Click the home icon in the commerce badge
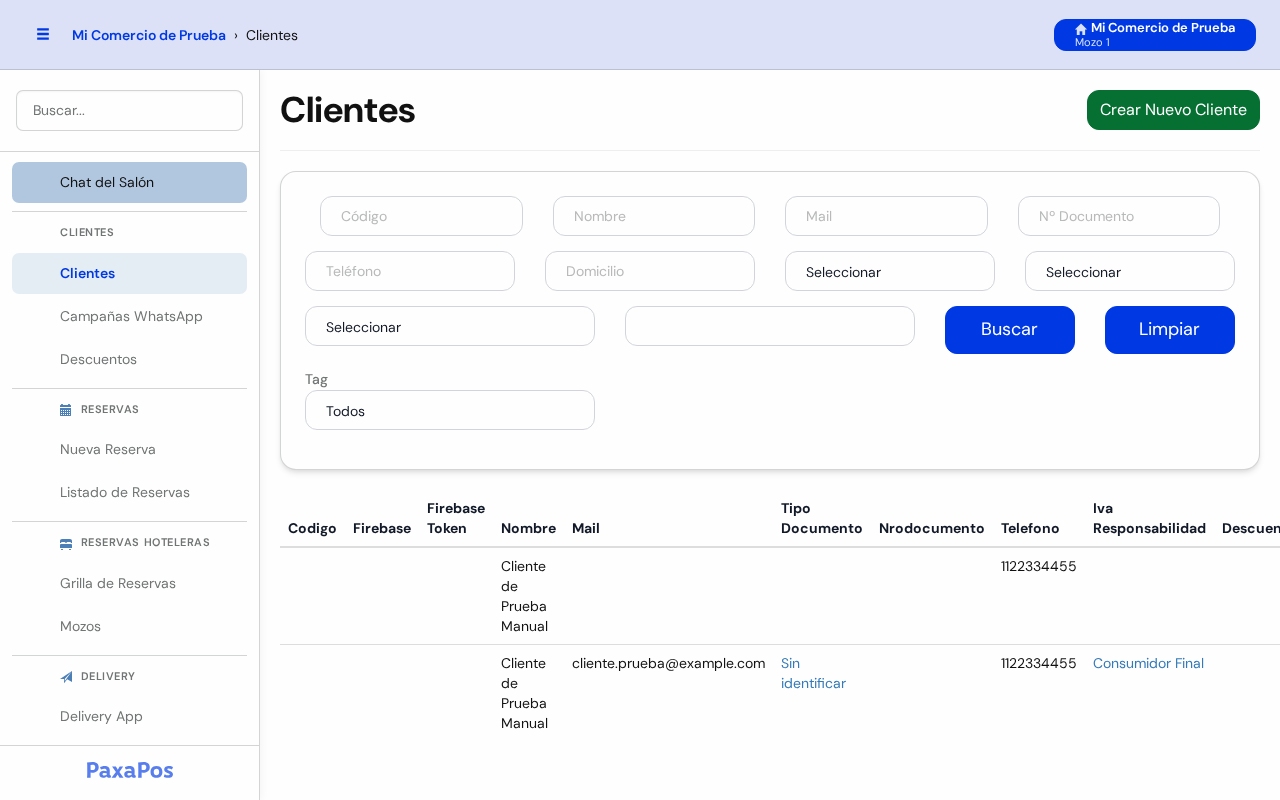The image size is (1280, 800). pyautogui.click(x=1081, y=29)
